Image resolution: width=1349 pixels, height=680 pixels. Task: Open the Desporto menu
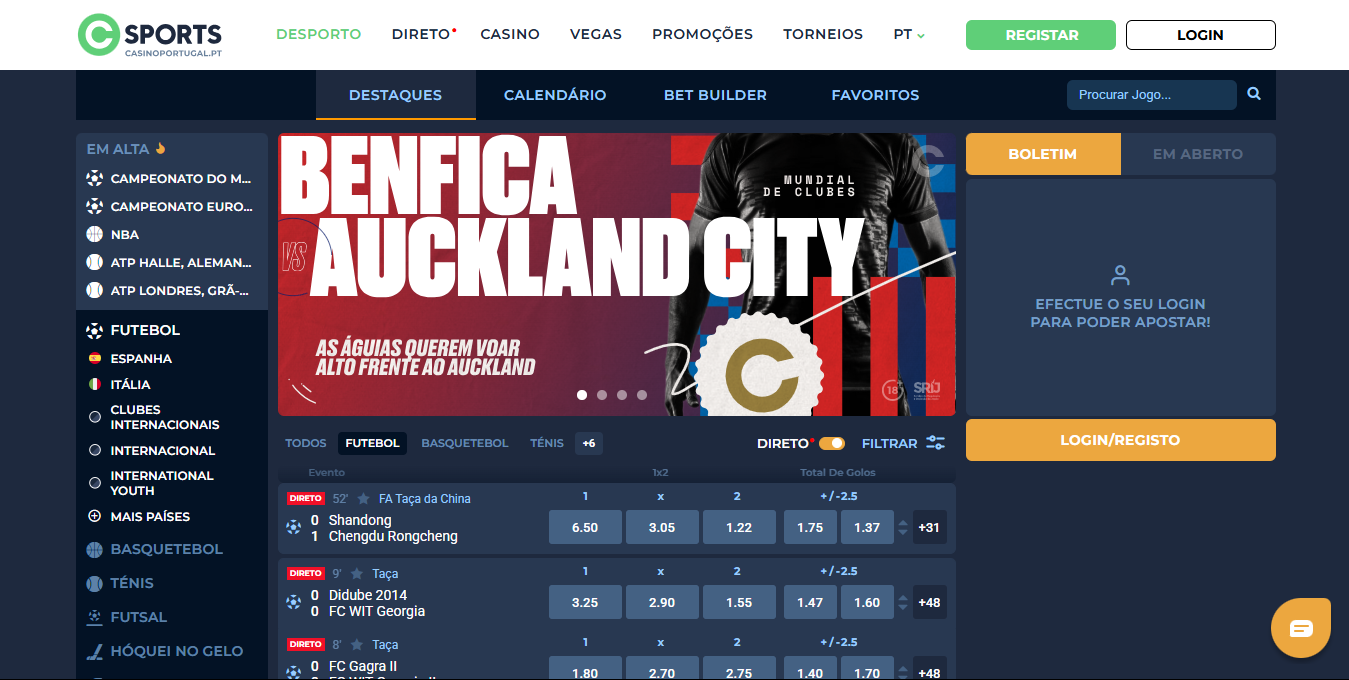(319, 34)
